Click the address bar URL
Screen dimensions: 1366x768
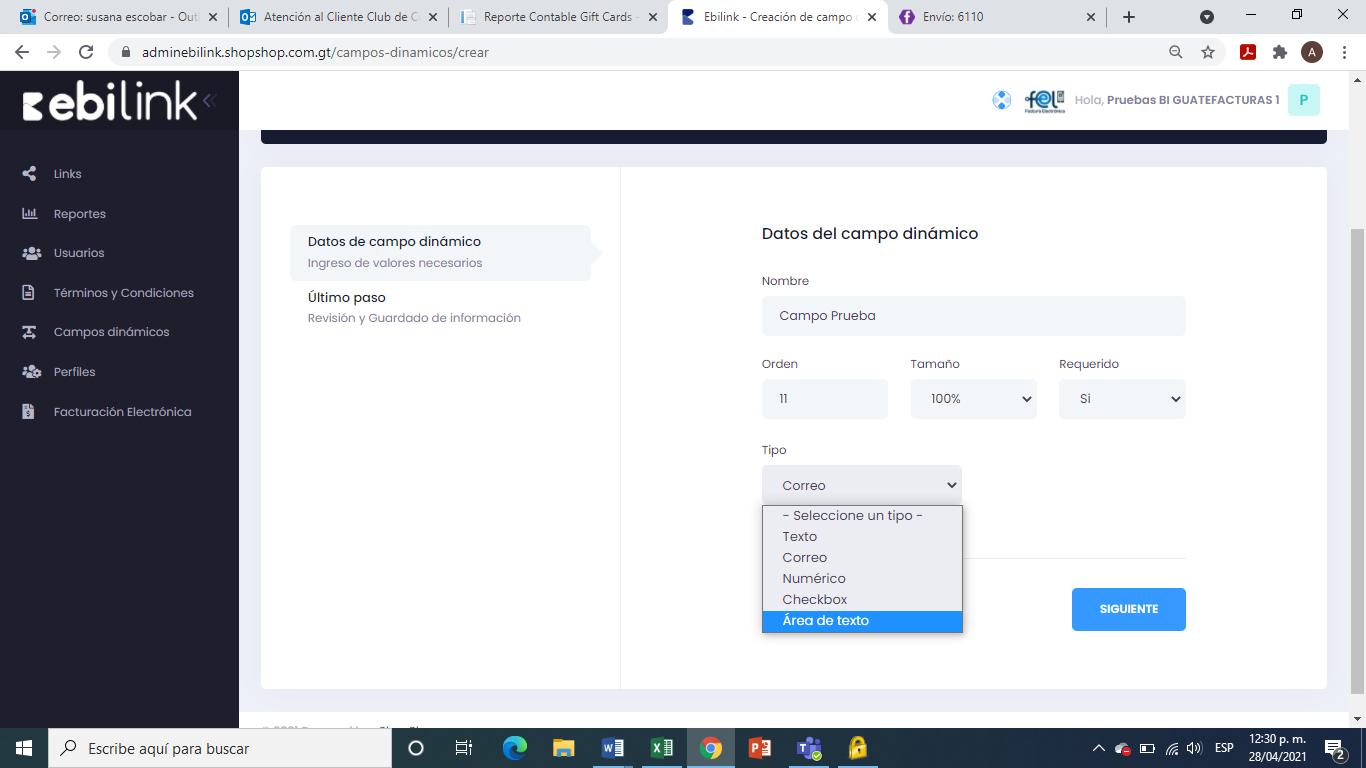point(315,52)
